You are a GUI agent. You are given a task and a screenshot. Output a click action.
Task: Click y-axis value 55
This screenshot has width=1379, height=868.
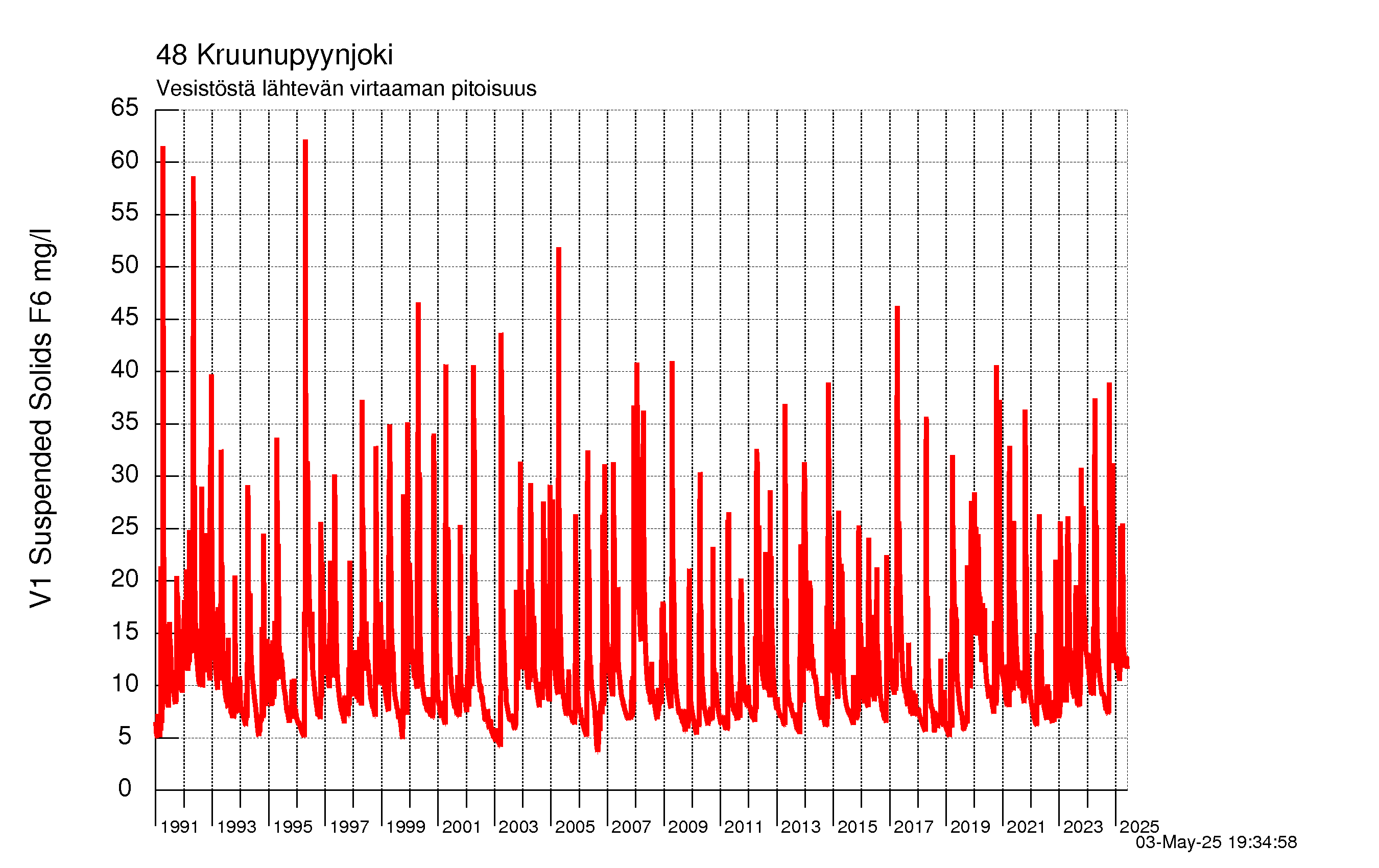125,212
